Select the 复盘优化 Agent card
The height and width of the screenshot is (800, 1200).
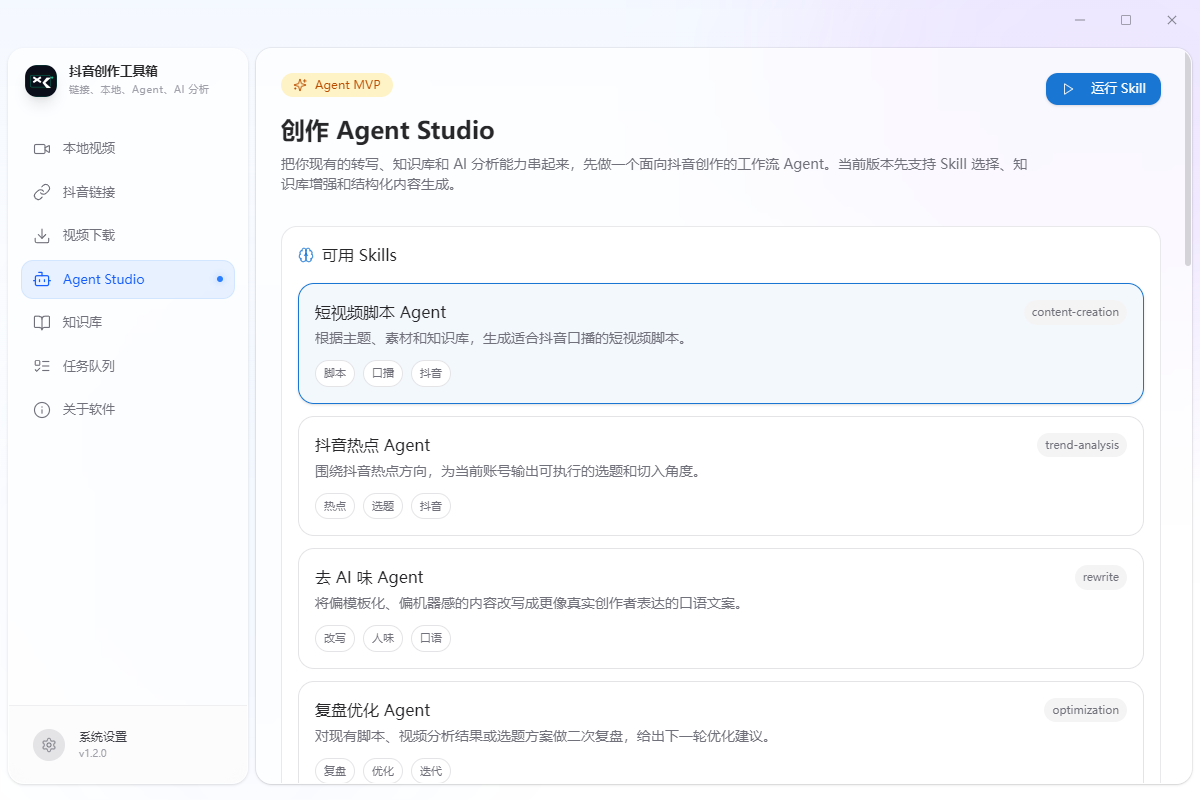721,733
